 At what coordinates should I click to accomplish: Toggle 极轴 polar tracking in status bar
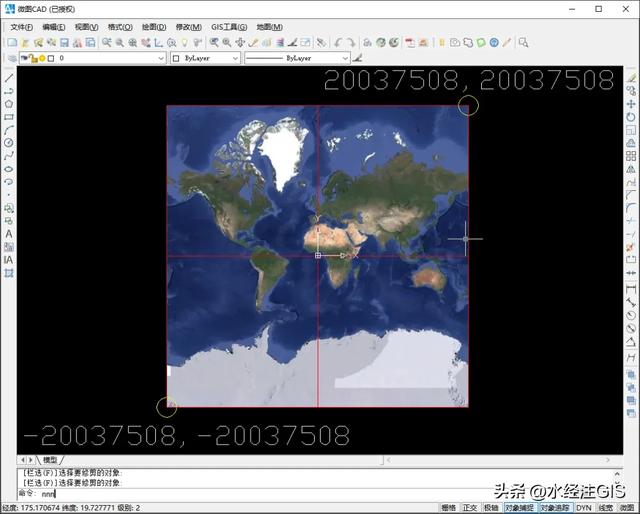[x=491, y=507]
